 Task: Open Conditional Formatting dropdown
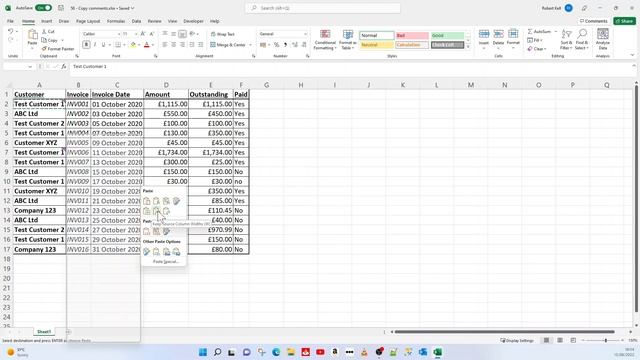click(325, 40)
